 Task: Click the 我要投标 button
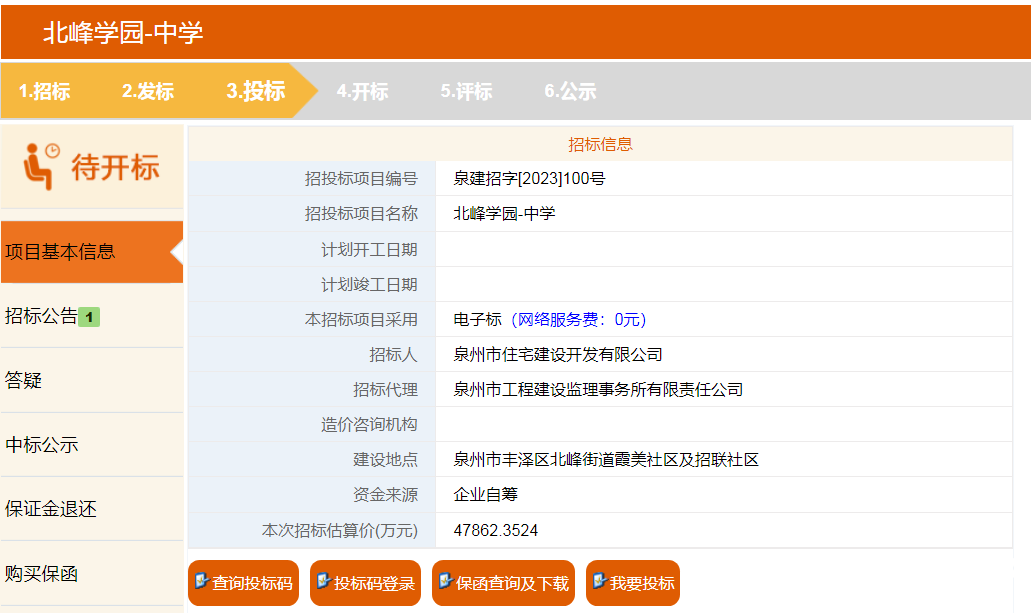click(x=633, y=583)
